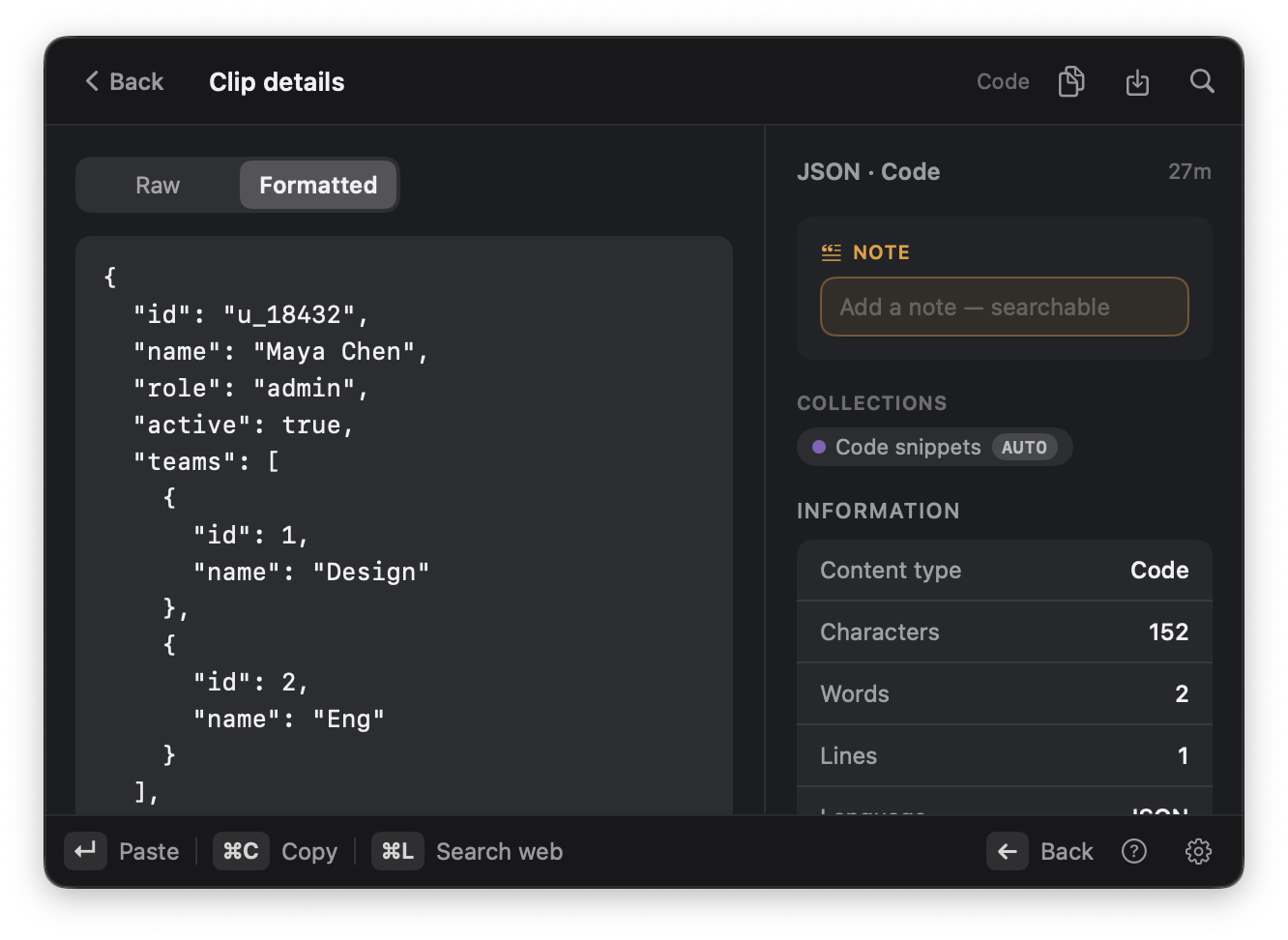Click the "id": 2 line
The height and width of the screenshot is (940, 1288).
coord(251,683)
